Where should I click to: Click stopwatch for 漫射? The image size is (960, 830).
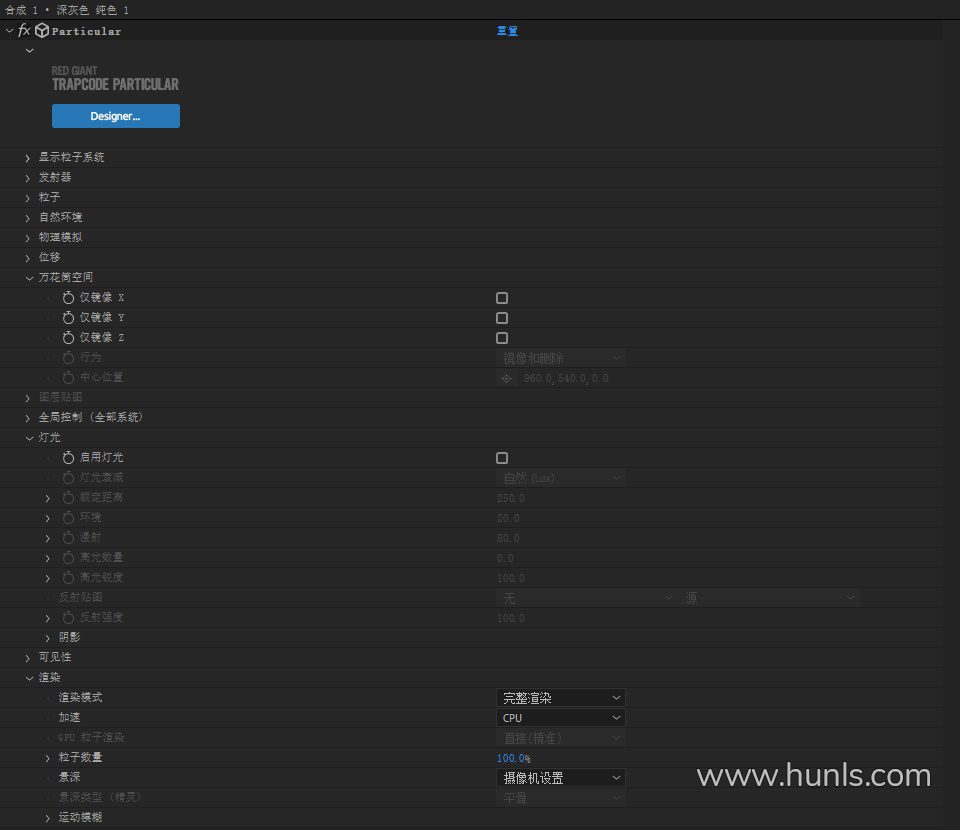click(68, 537)
